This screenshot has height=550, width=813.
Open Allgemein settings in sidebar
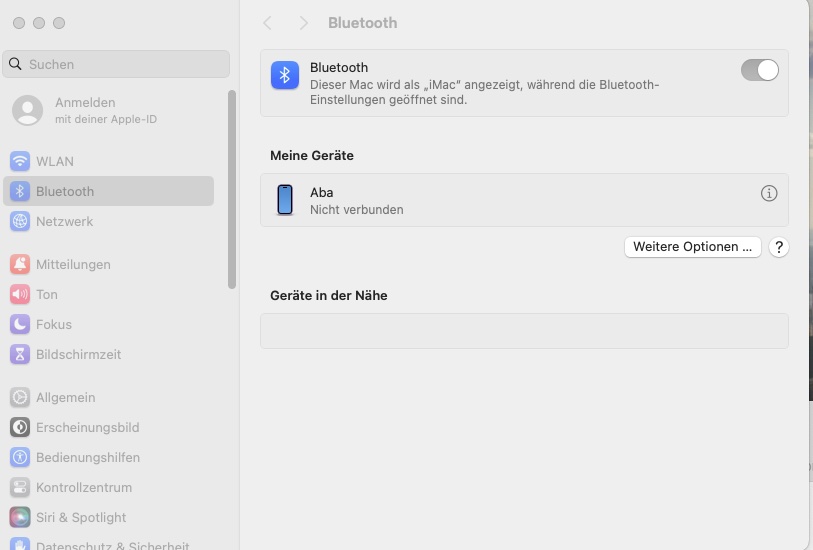point(65,397)
